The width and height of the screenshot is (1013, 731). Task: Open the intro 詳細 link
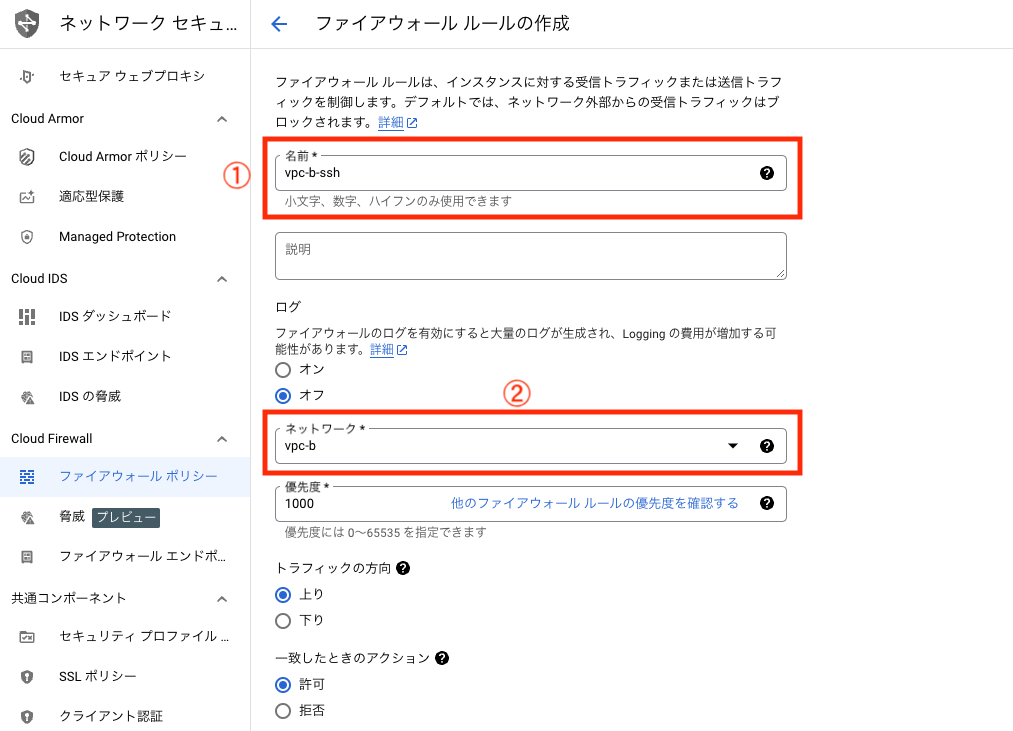coord(390,123)
